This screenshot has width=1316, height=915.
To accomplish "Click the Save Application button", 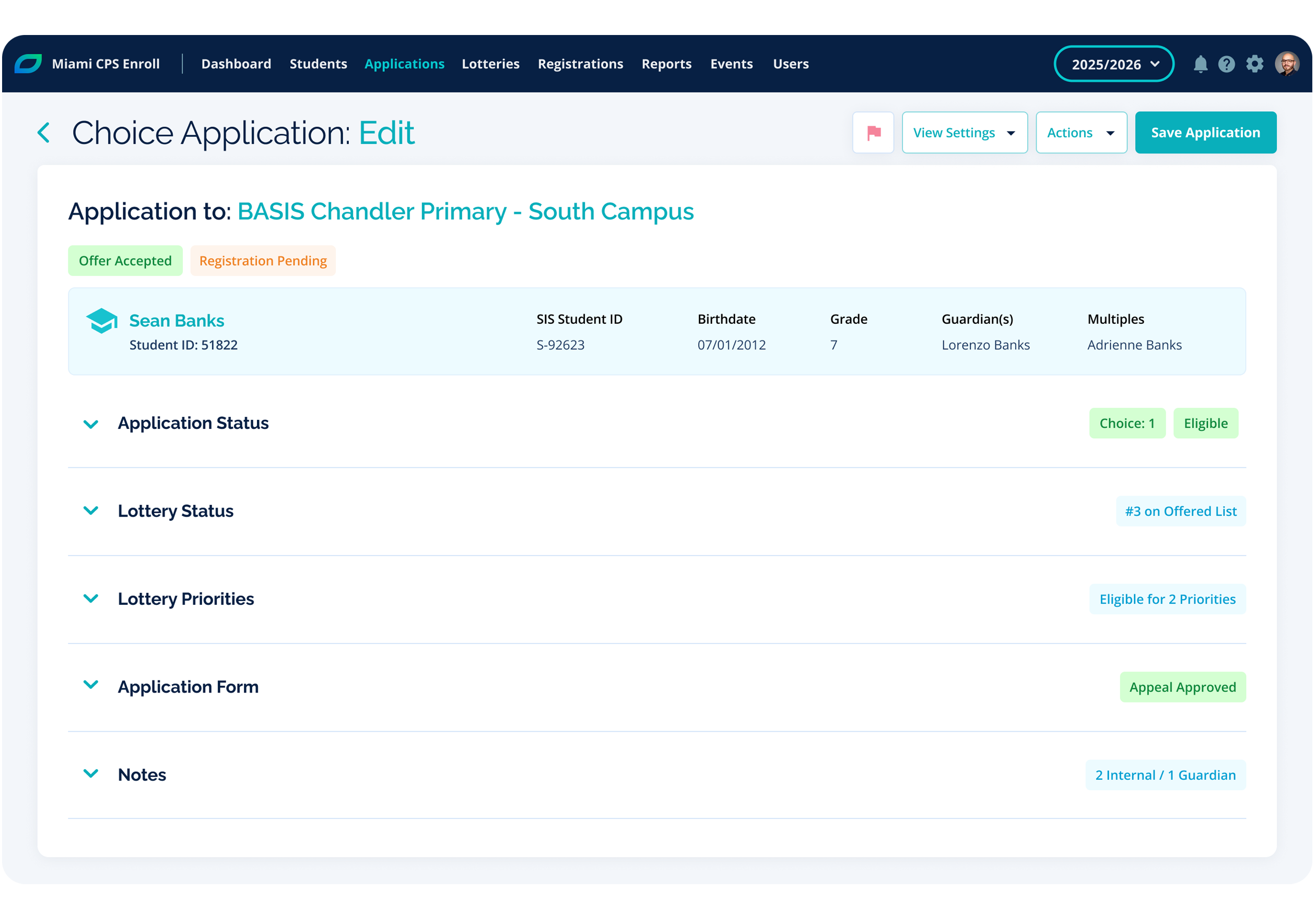I will pyautogui.click(x=1205, y=133).
